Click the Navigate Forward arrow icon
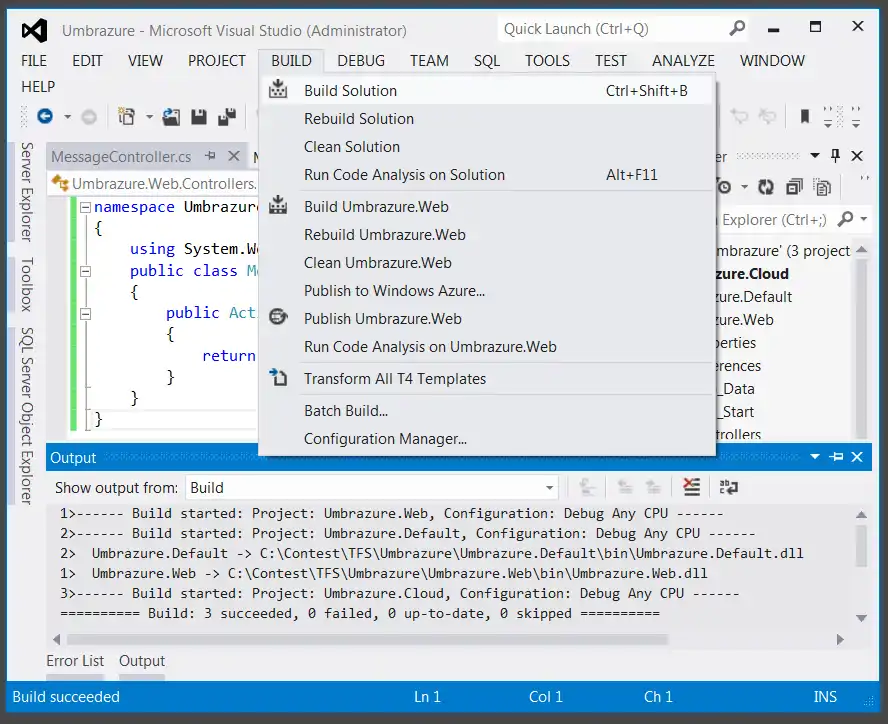Viewport: 888px width, 724px height. coord(89,117)
